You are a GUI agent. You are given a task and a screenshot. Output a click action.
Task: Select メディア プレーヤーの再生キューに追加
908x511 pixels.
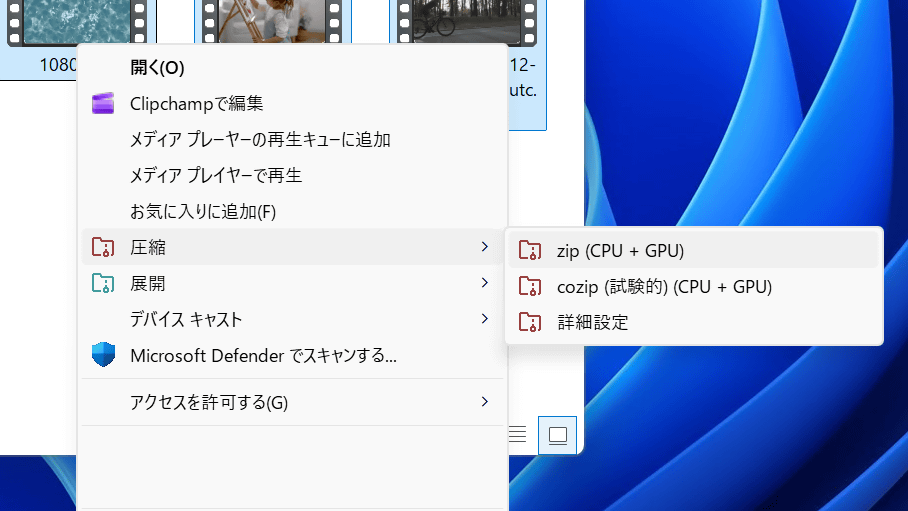(260, 139)
